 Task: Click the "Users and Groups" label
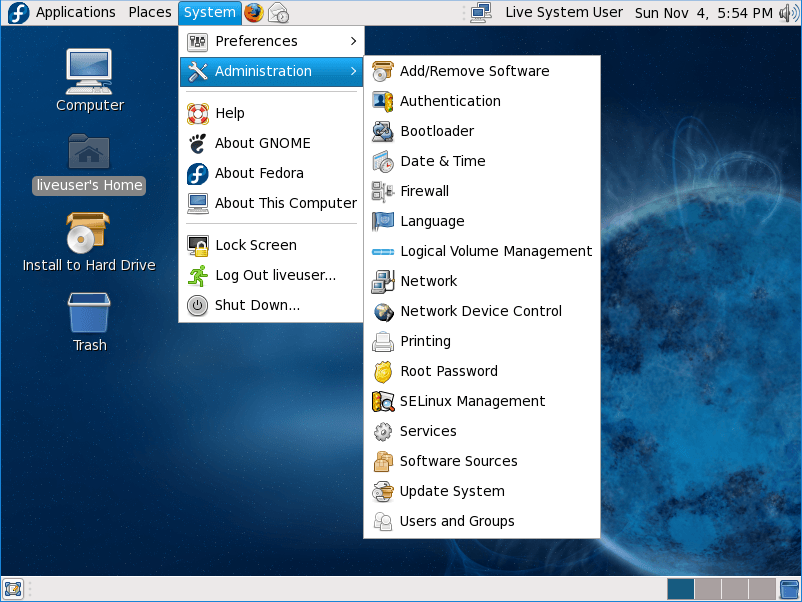coord(457,522)
